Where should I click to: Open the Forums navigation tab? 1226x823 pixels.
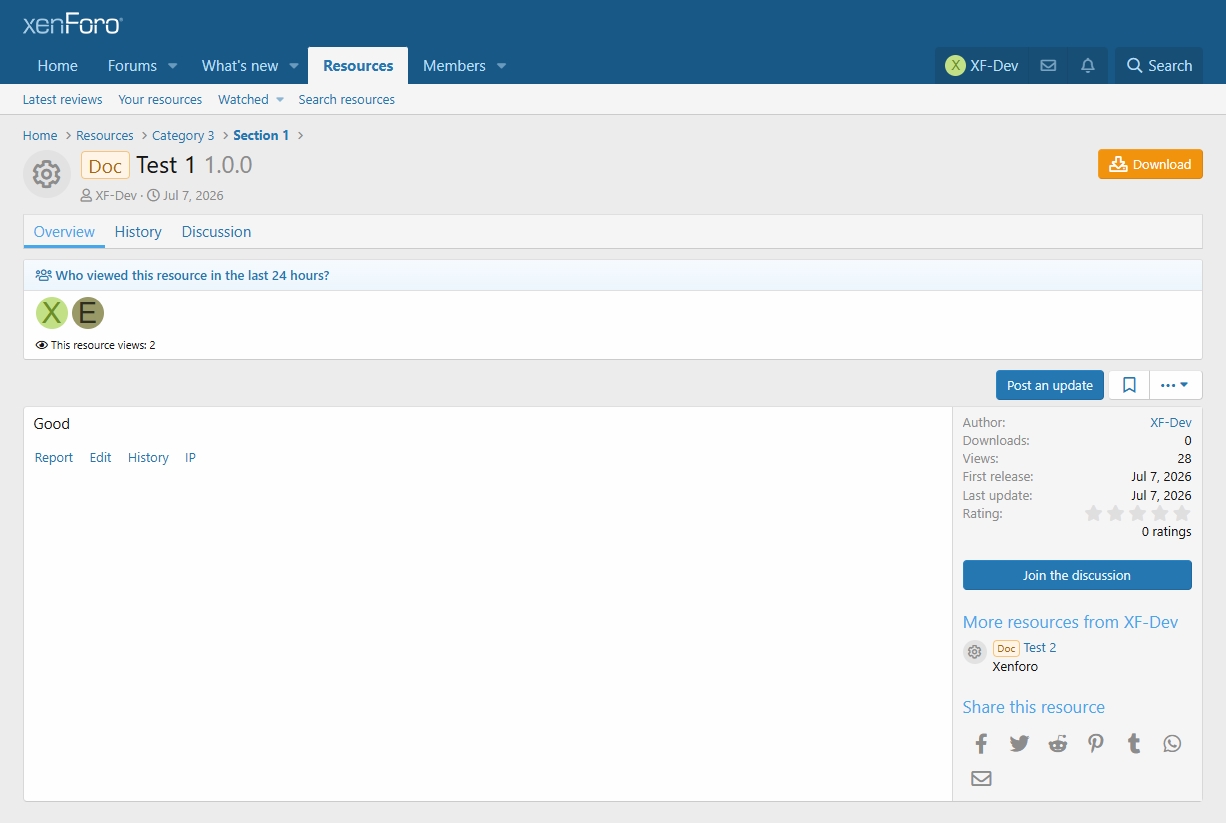(132, 65)
